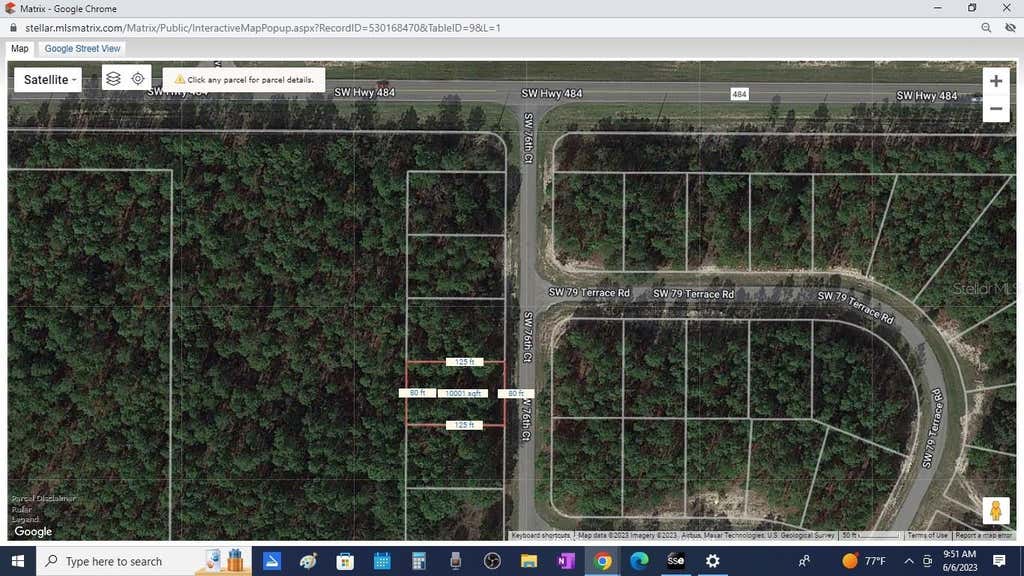1024x576 pixels.
Task: Open Keyboard shortcuts on the map
Action: click(541, 536)
